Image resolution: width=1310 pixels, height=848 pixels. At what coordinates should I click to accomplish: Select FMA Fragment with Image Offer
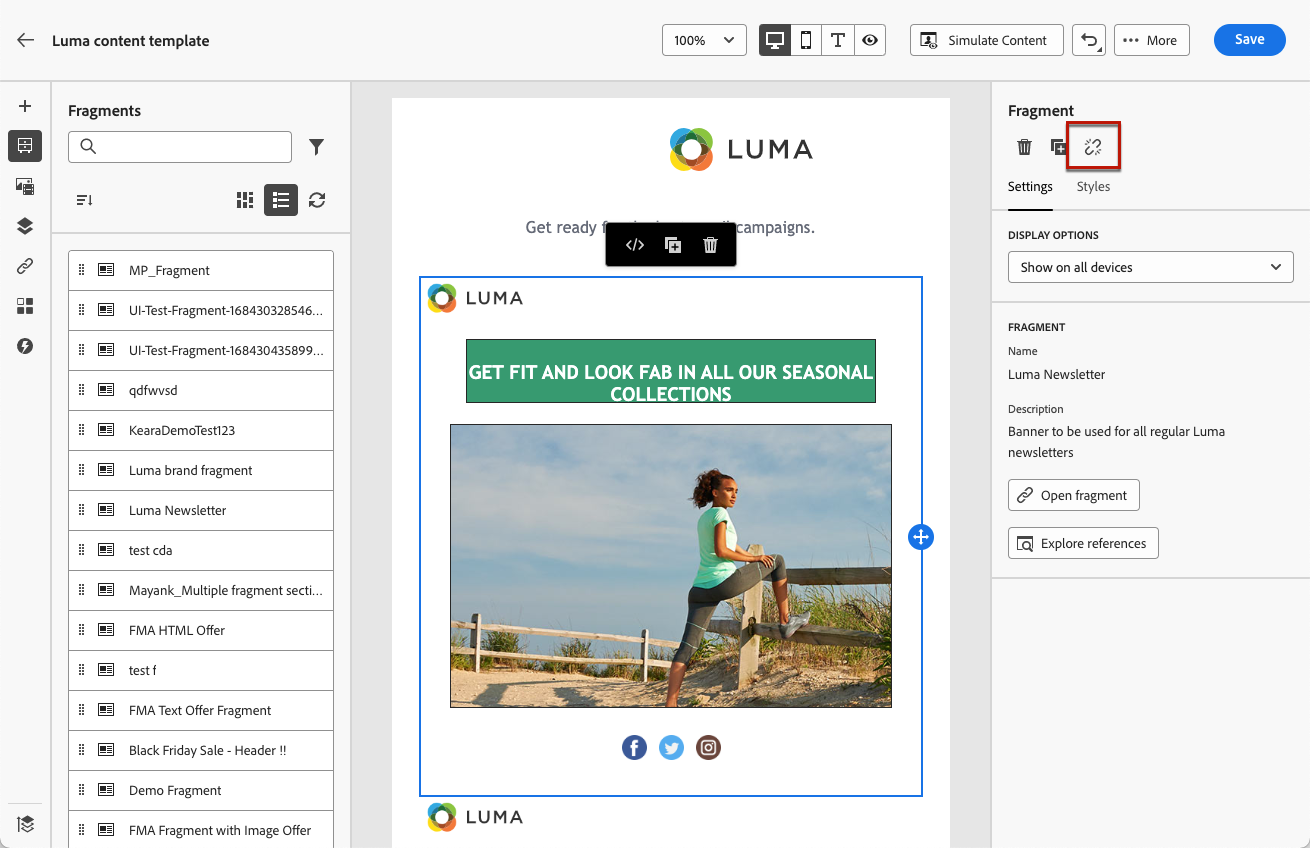(x=201, y=830)
